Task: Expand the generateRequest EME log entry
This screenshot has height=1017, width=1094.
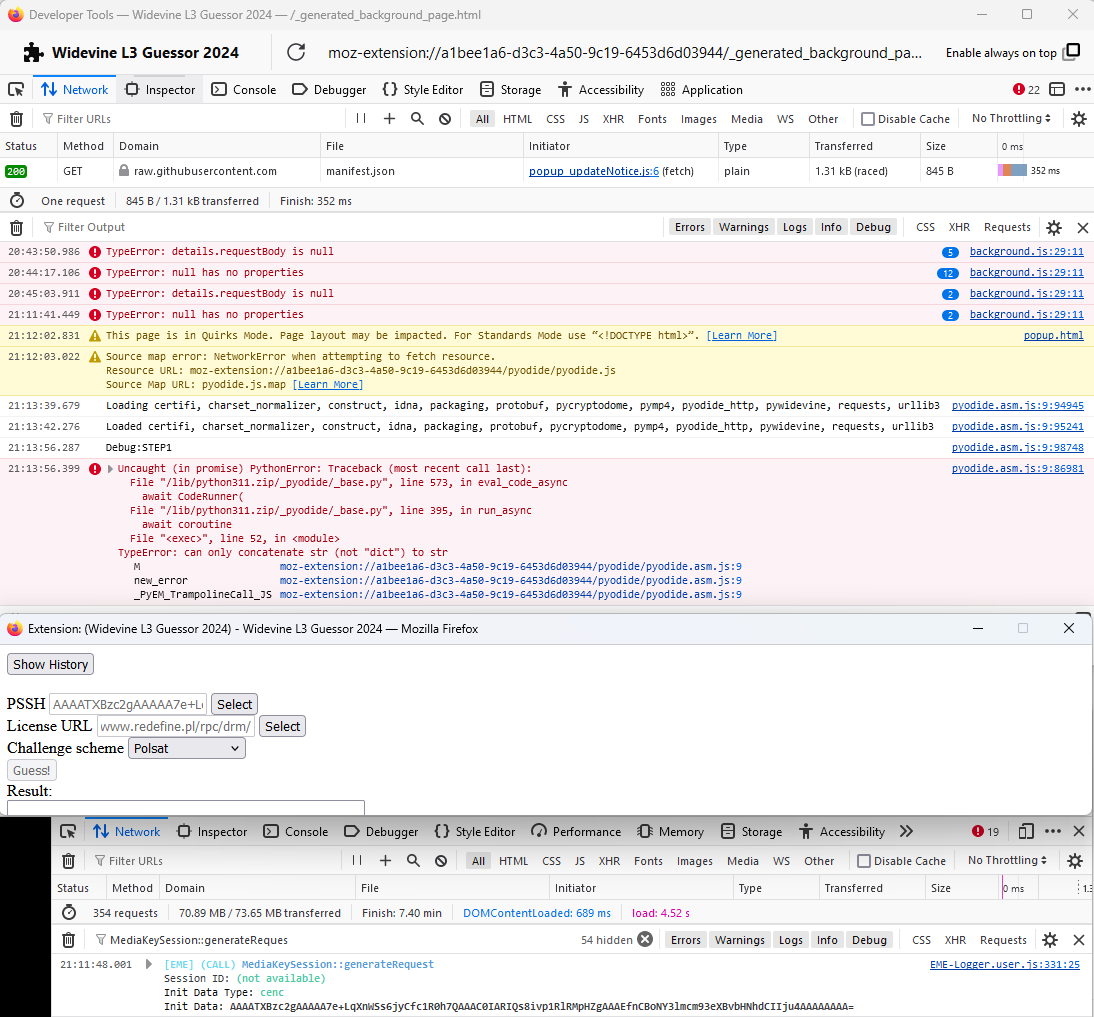Action: [149, 964]
